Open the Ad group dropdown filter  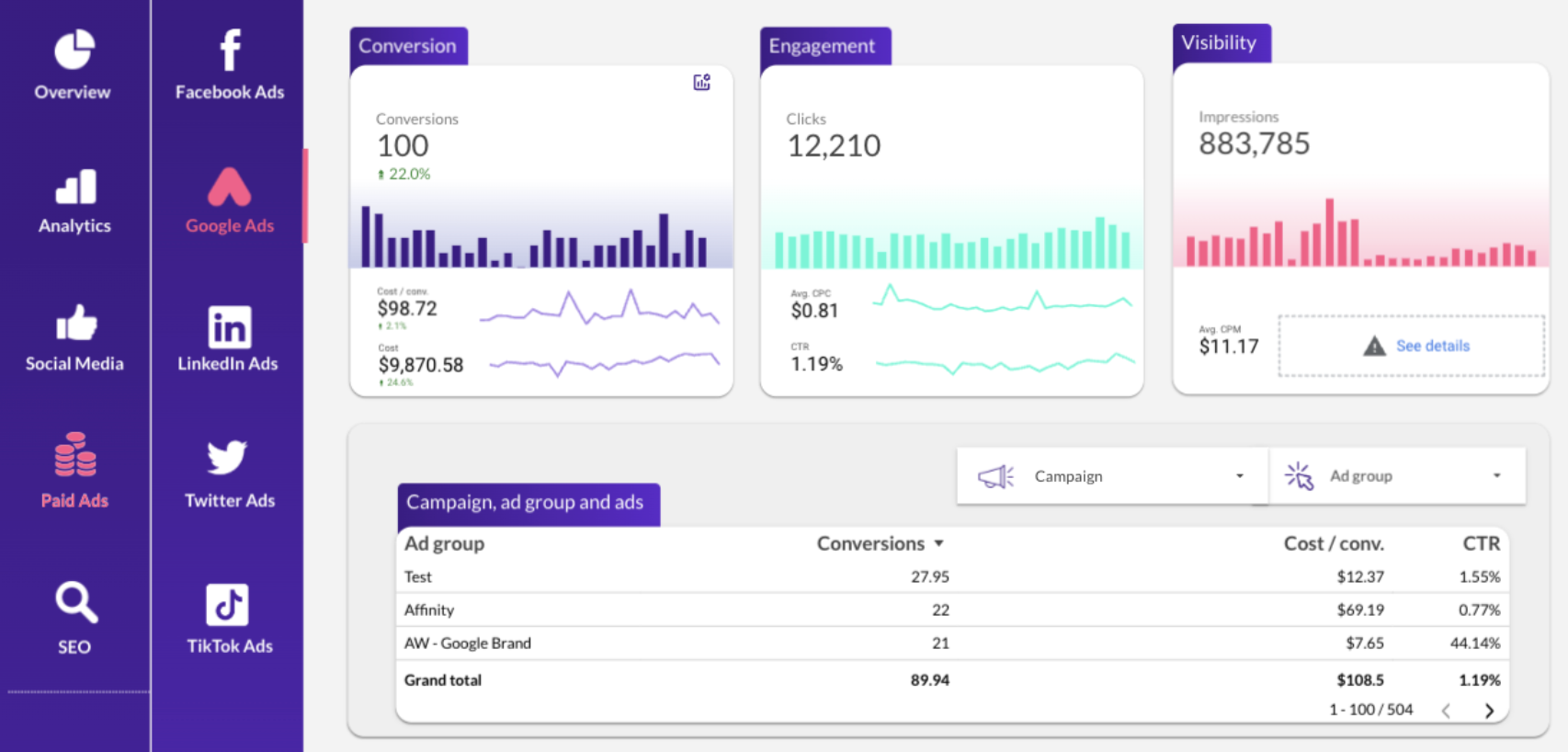(1398, 476)
